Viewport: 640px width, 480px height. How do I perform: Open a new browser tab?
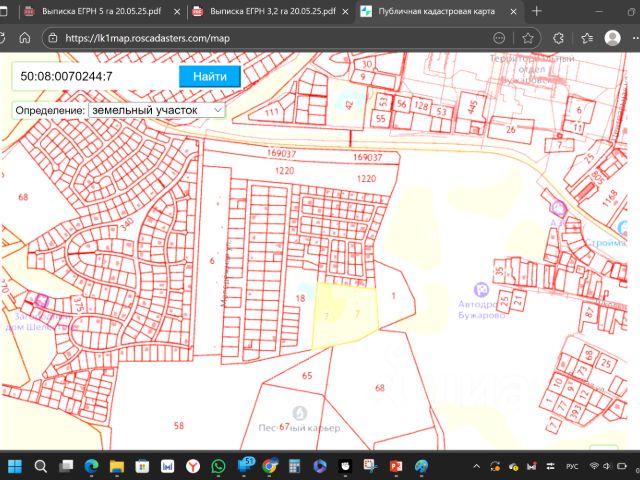tap(536, 11)
